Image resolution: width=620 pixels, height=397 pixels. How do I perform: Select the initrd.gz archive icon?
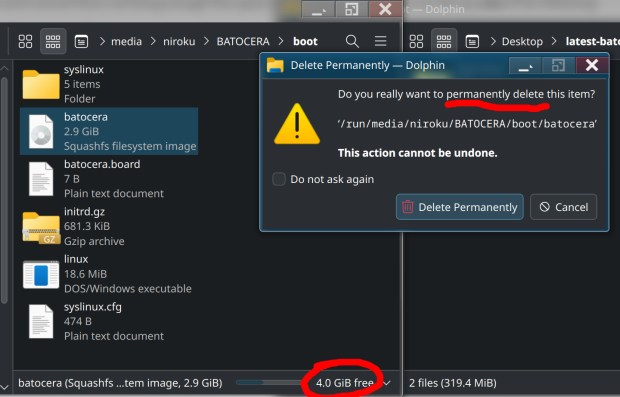tap(41, 227)
